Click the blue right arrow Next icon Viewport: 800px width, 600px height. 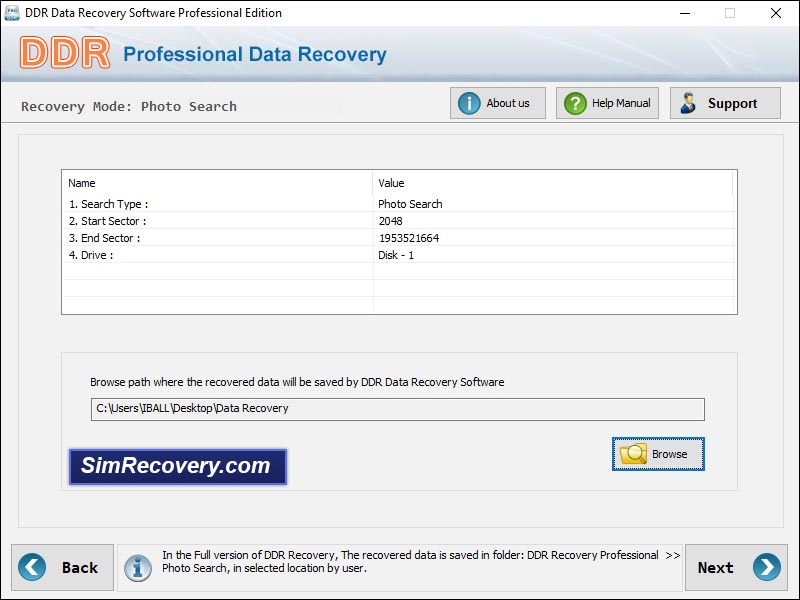click(767, 567)
